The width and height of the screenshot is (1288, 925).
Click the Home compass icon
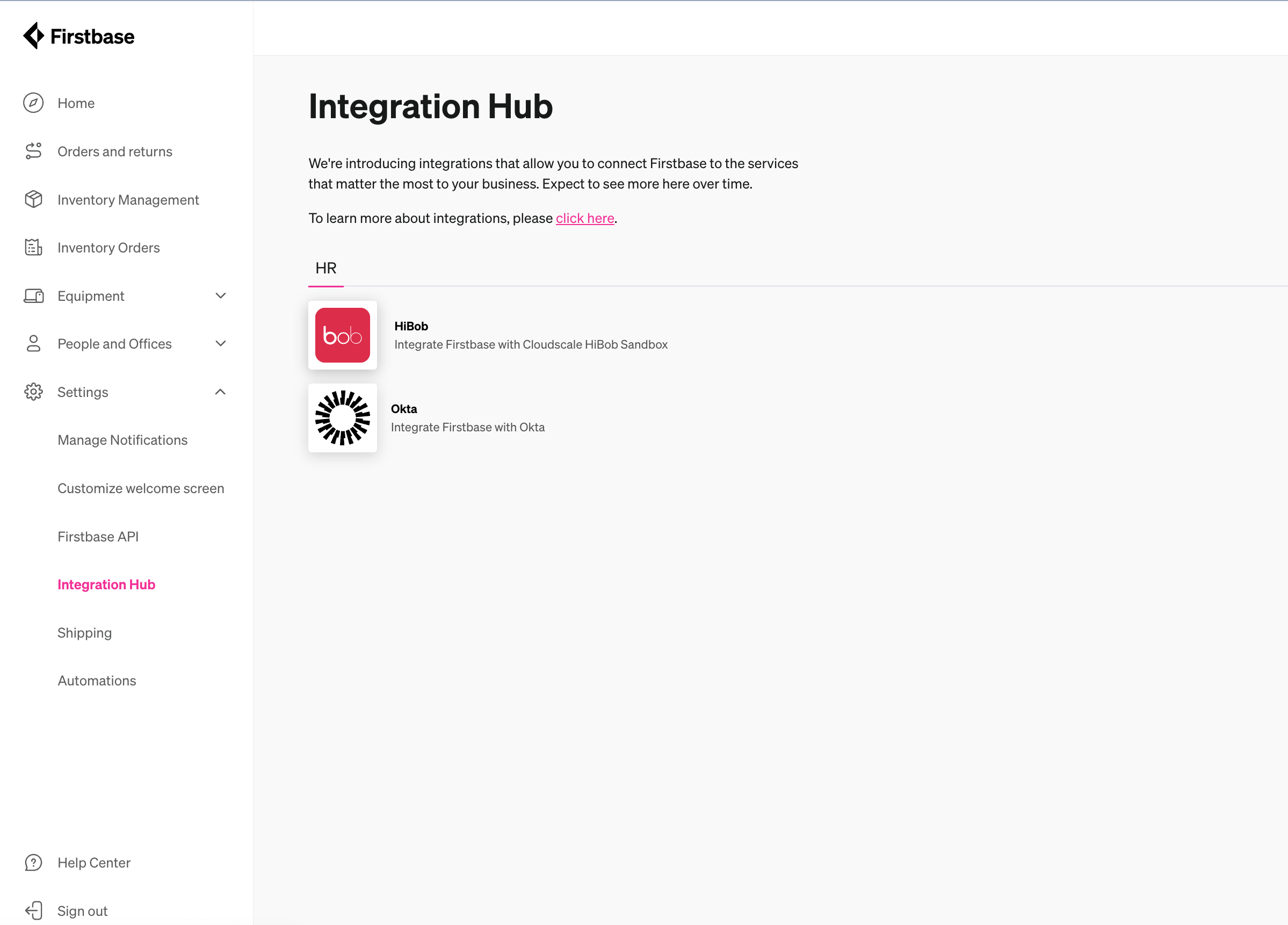tap(33, 103)
